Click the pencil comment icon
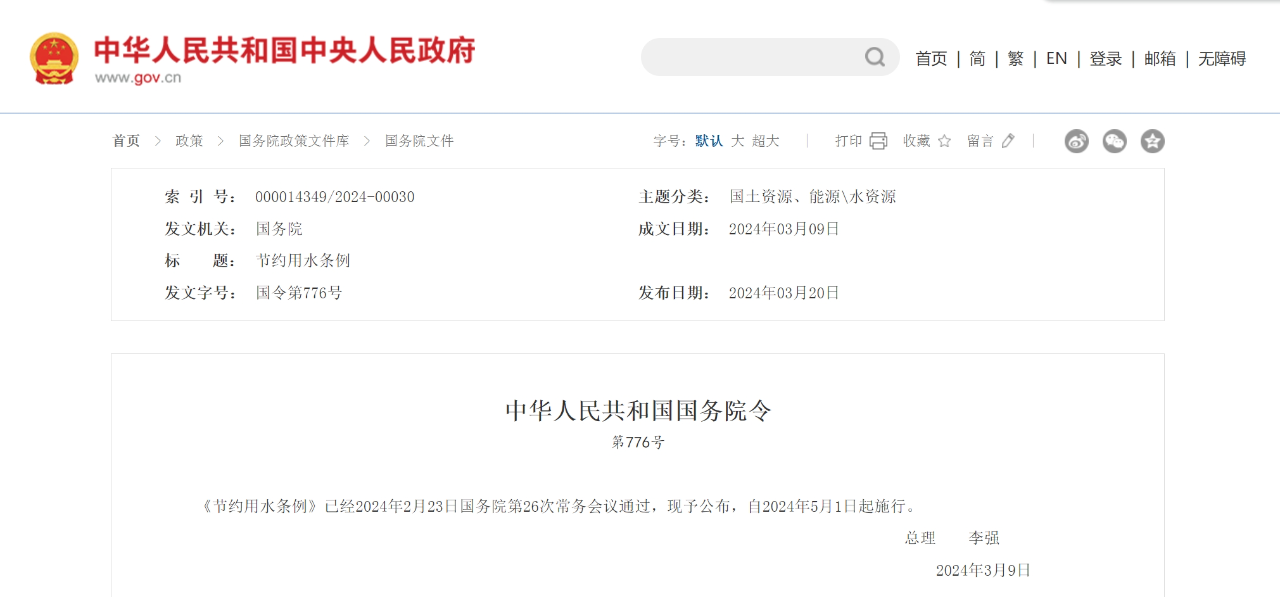 [1008, 141]
